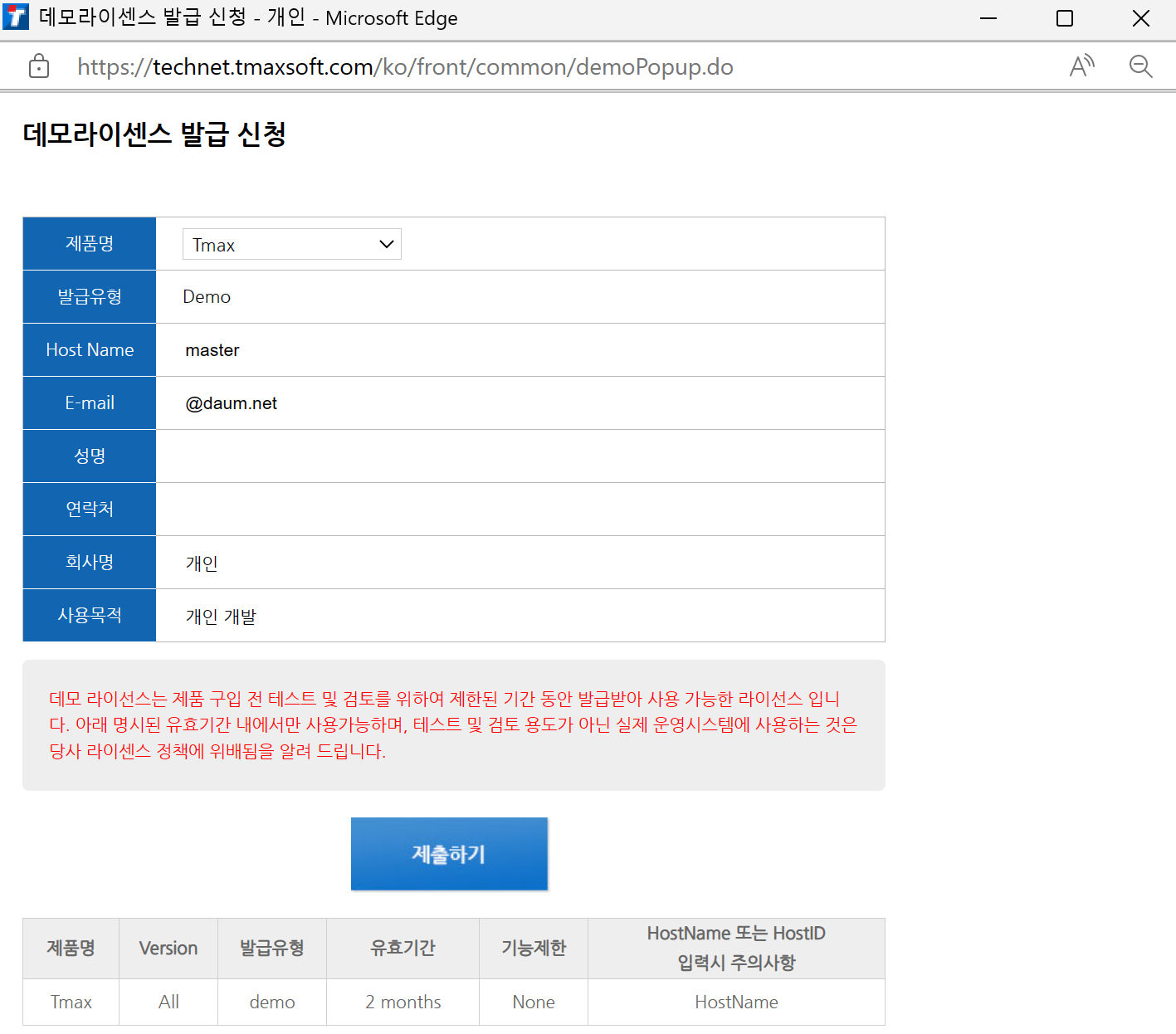Click the 제품명 label cell in the form
The width and height of the screenshot is (1176, 1034).
(90, 244)
